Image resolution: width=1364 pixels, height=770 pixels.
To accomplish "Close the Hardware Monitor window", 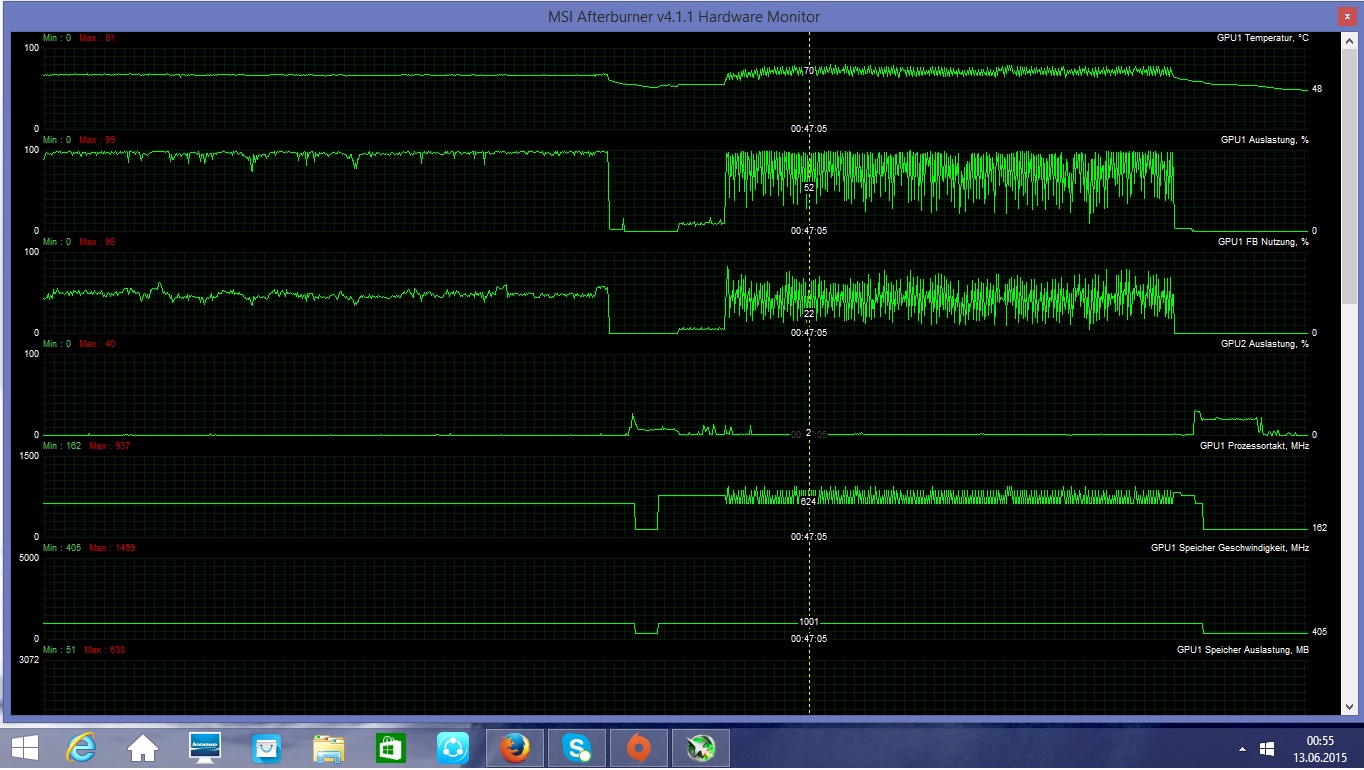I will coord(1347,16).
